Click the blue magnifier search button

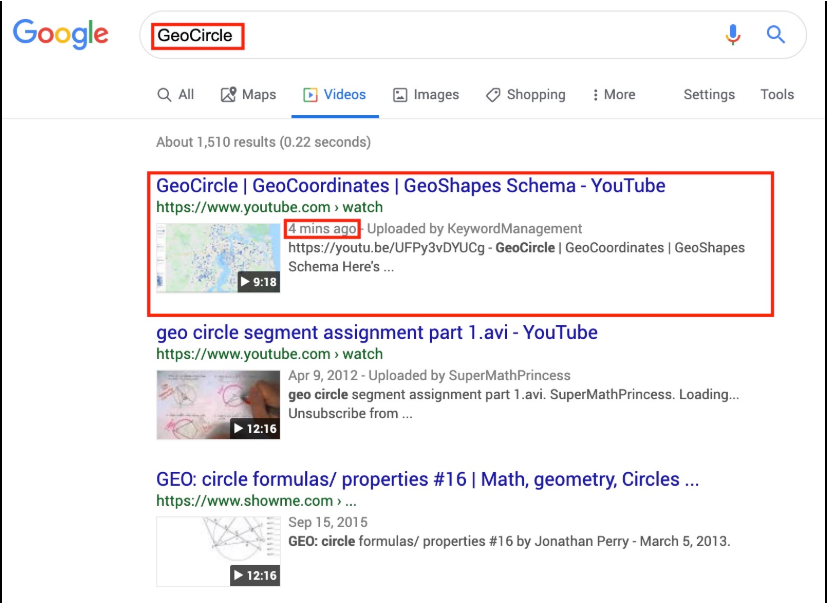pyautogui.click(x=776, y=35)
